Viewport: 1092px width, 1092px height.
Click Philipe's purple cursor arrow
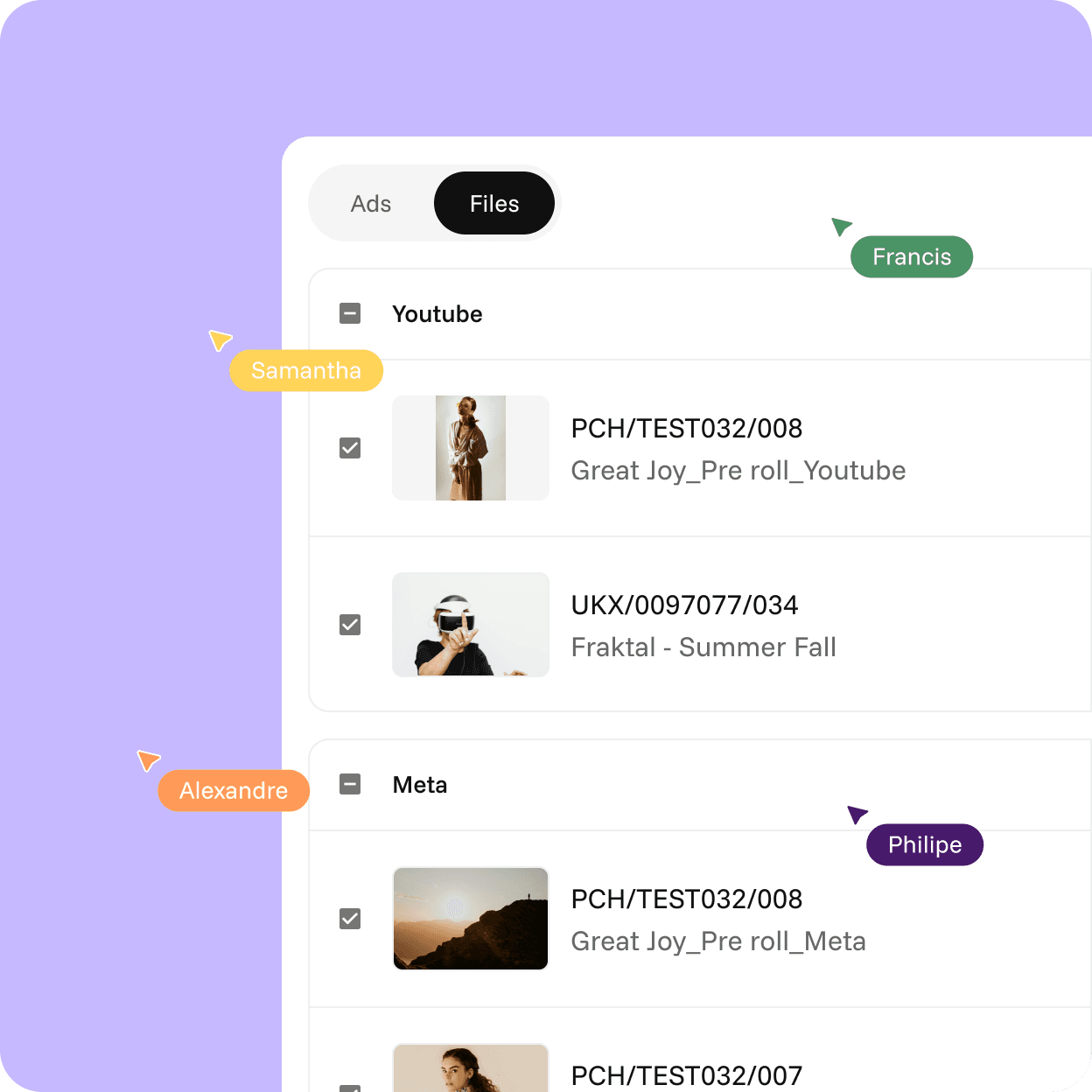[857, 815]
